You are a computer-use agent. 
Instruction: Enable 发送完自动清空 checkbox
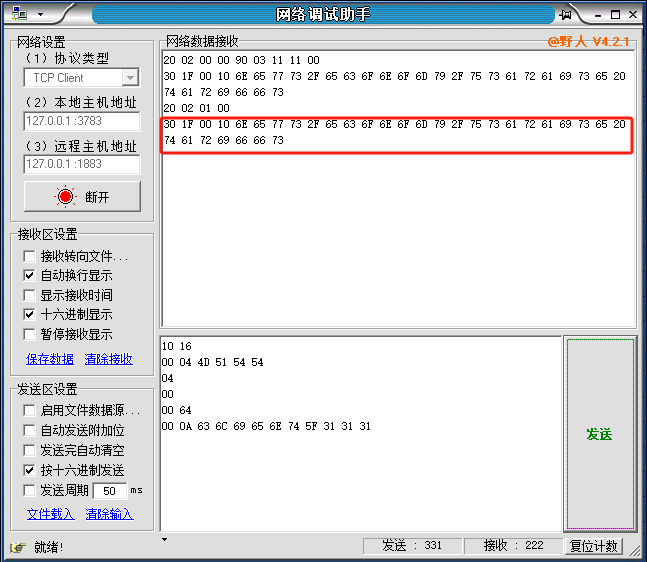click(29, 450)
